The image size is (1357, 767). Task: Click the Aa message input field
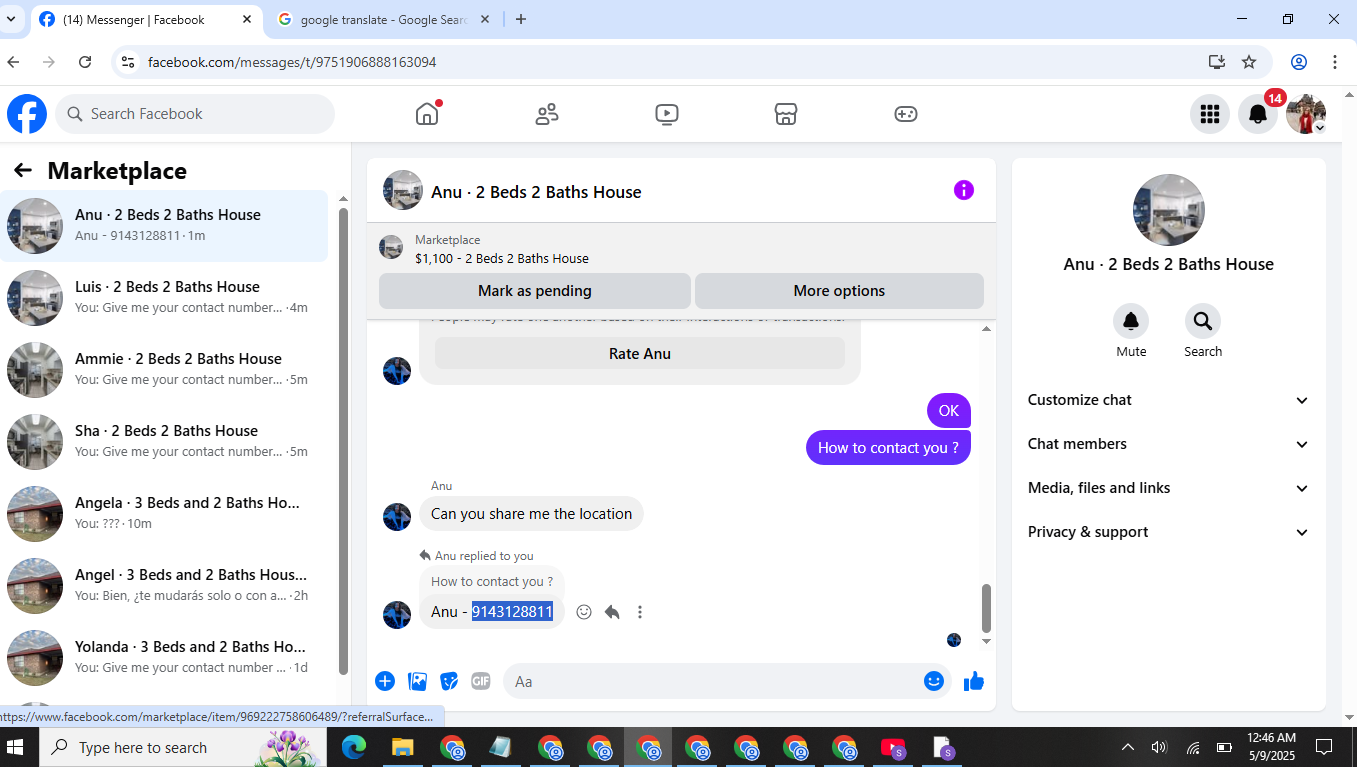[727, 681]
